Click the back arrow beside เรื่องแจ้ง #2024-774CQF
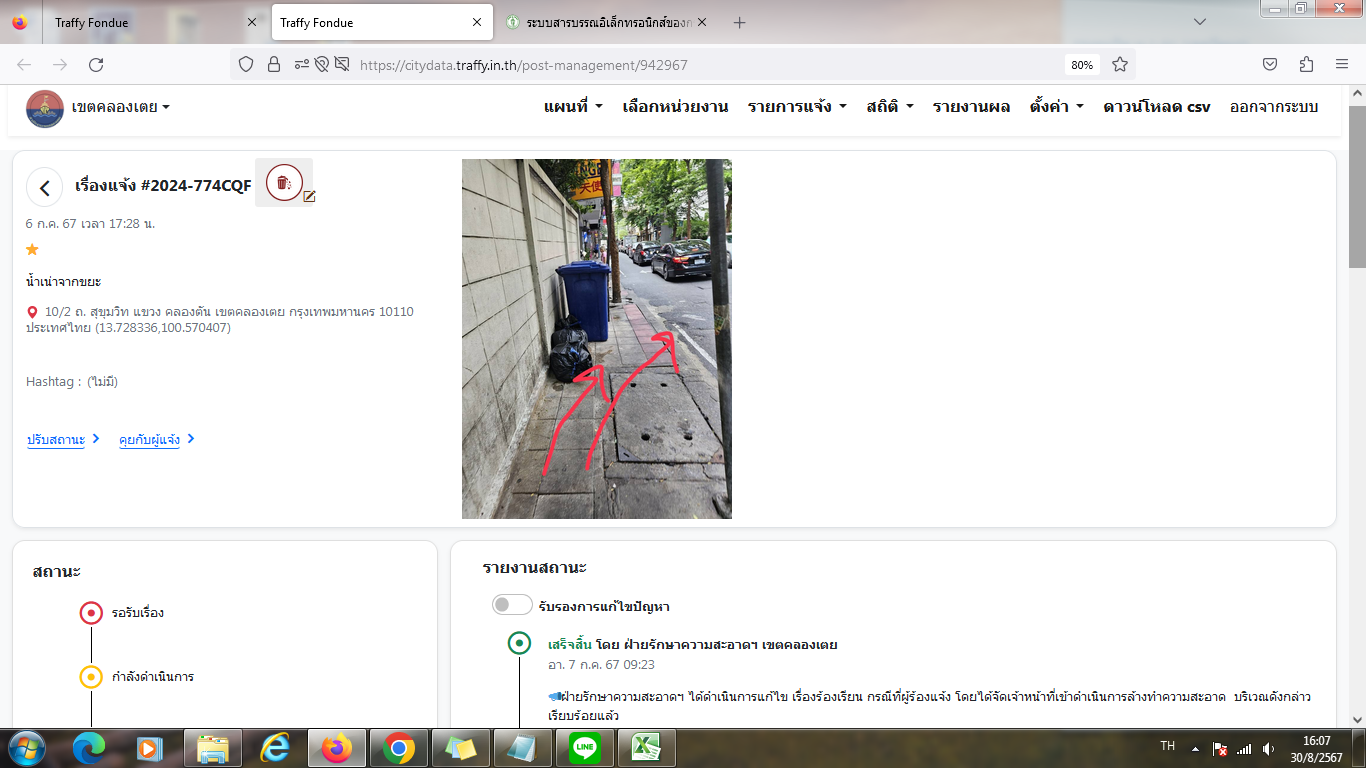The width and height of the screenshot is (1366, 768). click(44, 187)
